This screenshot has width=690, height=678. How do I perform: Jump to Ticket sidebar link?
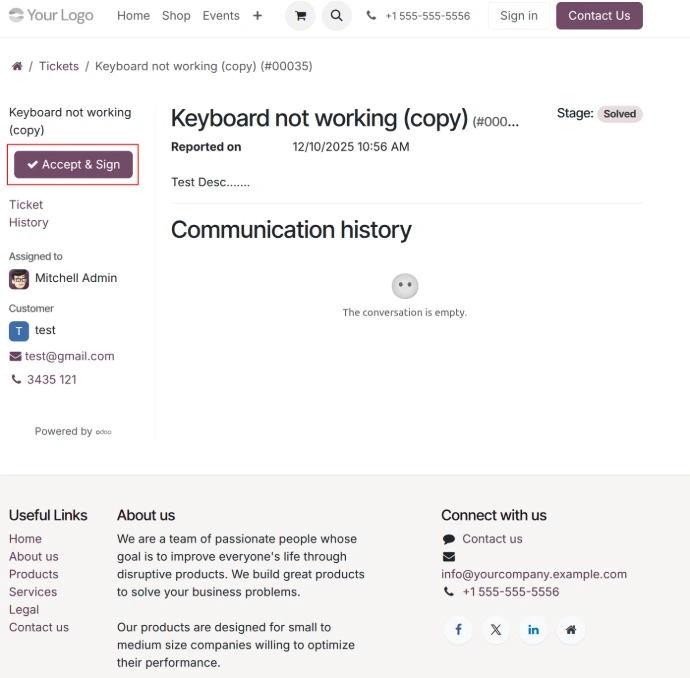(x=26, y=205)
